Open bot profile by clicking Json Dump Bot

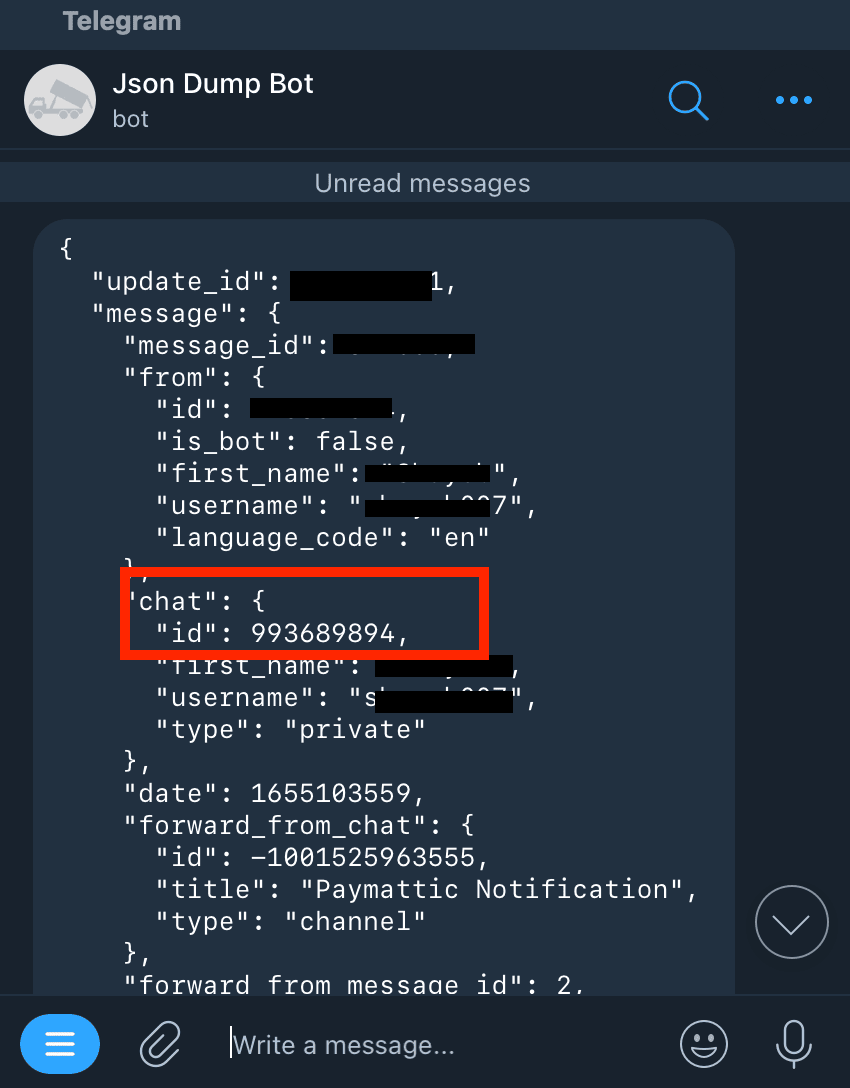[x=212, y=84]
